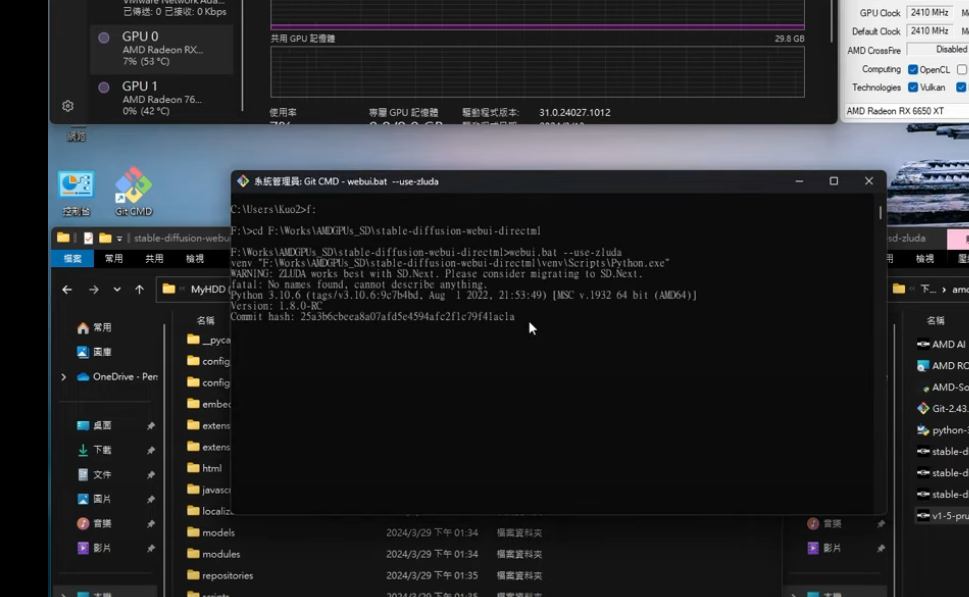This screenshot has height=597, width=969.
Task: Click the GPU Clock 2410 MHz field
Action: click(929, 12)
